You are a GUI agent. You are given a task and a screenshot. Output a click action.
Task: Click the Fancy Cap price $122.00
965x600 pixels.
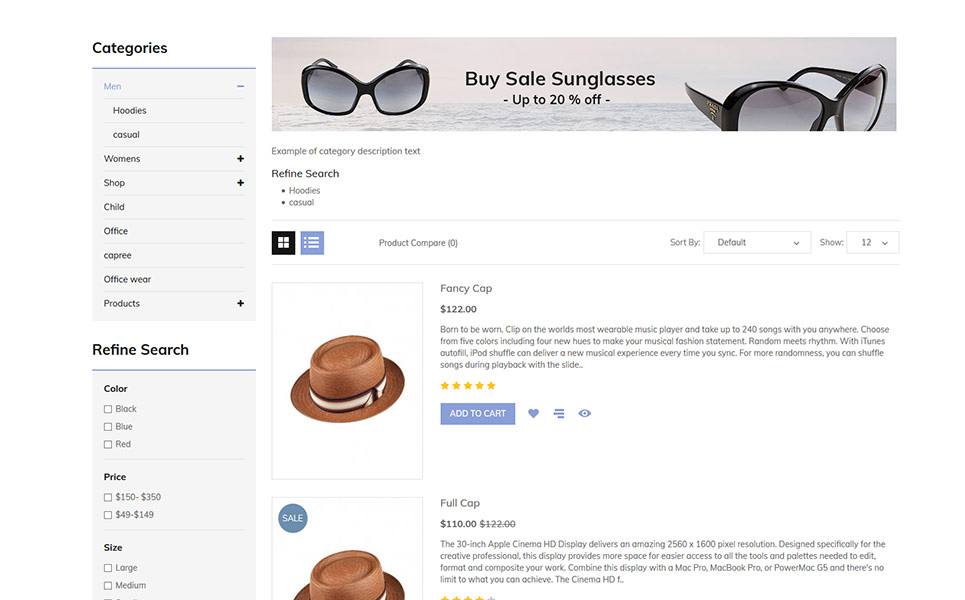point(458,309)
